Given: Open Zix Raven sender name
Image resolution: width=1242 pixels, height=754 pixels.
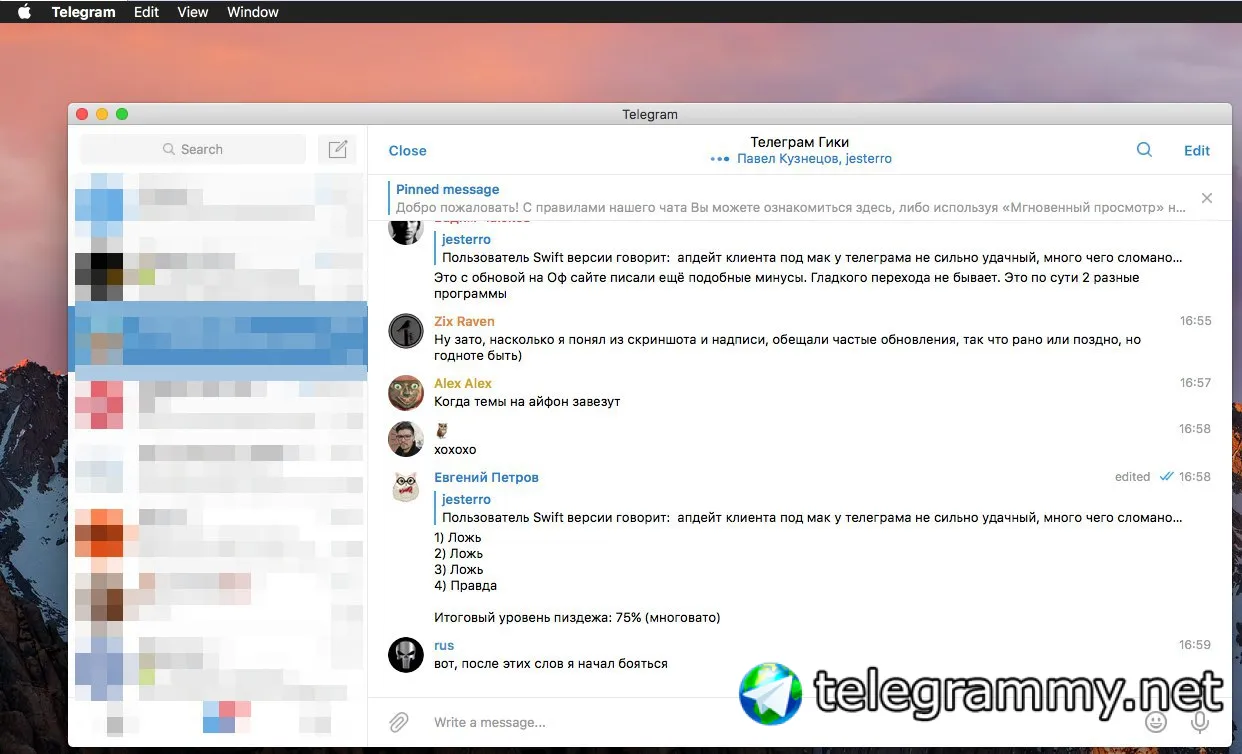Looking at the screenshot, I should click(x=464, y=321).
